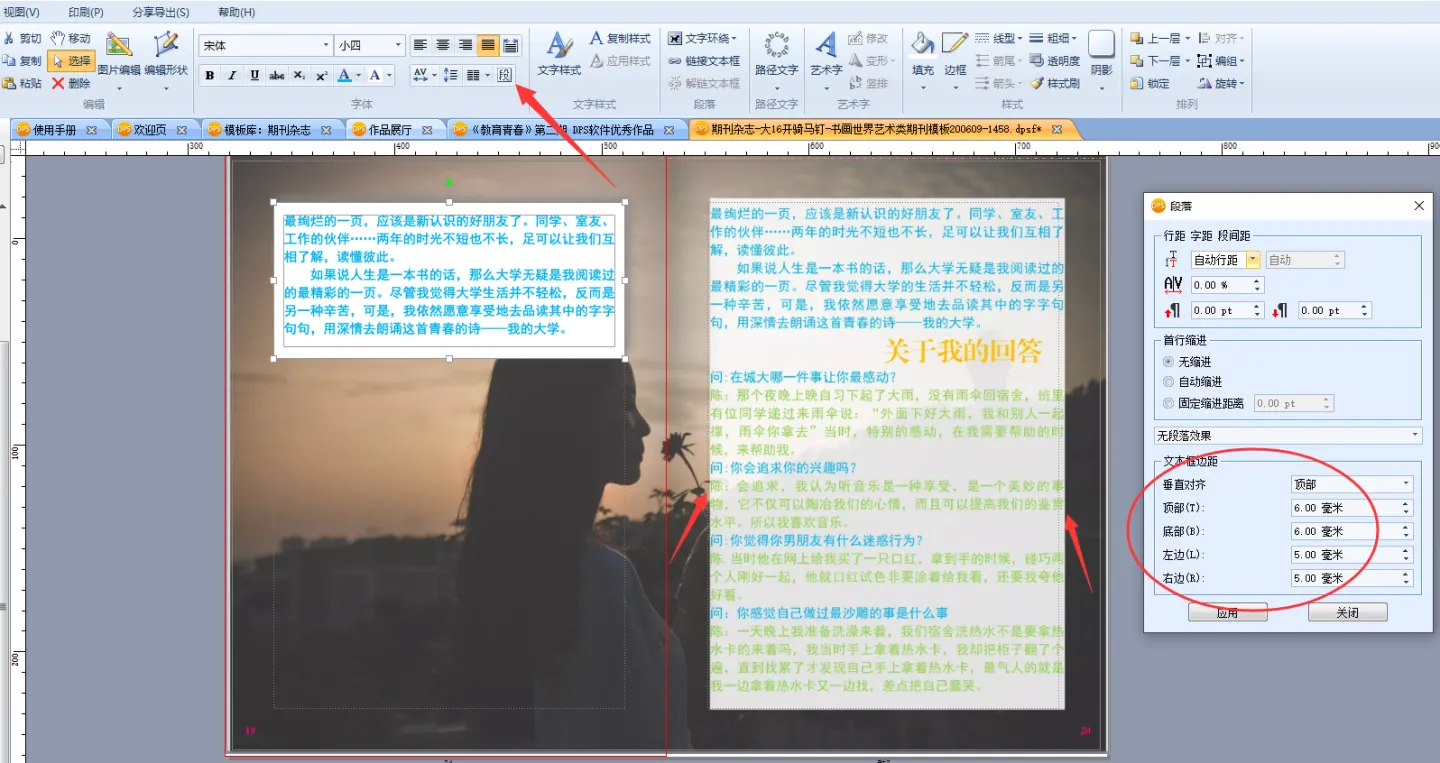Click the Style Brush (样式刷) tool
This screenshot has height=763, width=1440.
[1055, 83]
